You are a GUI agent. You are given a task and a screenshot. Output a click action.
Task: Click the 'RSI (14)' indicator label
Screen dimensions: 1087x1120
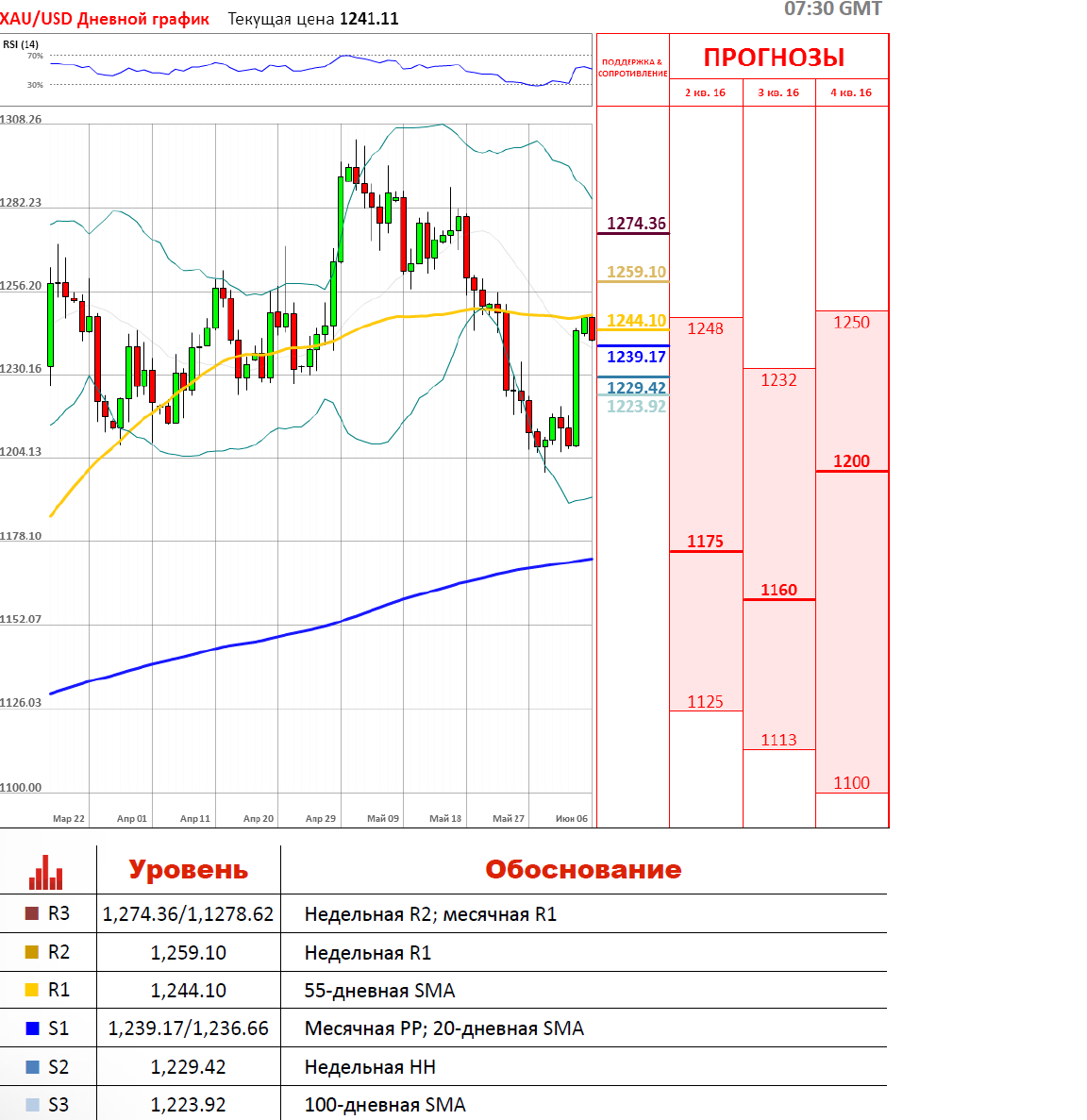[x=21, y=44]
